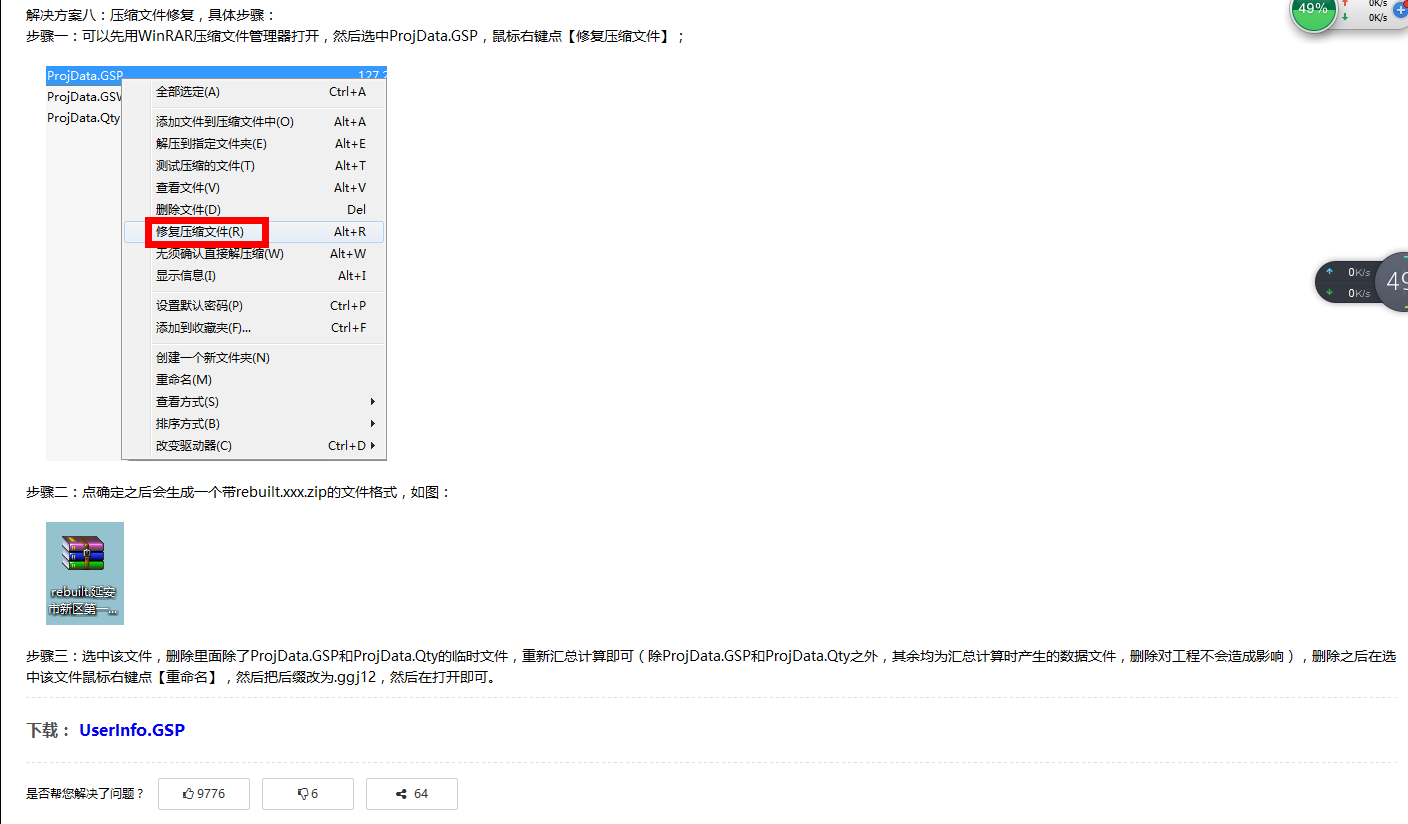Viewport: 1408px width, 824px height.
Task: Click the dark gray 49 floating circle
Action: coord(1392,282)
